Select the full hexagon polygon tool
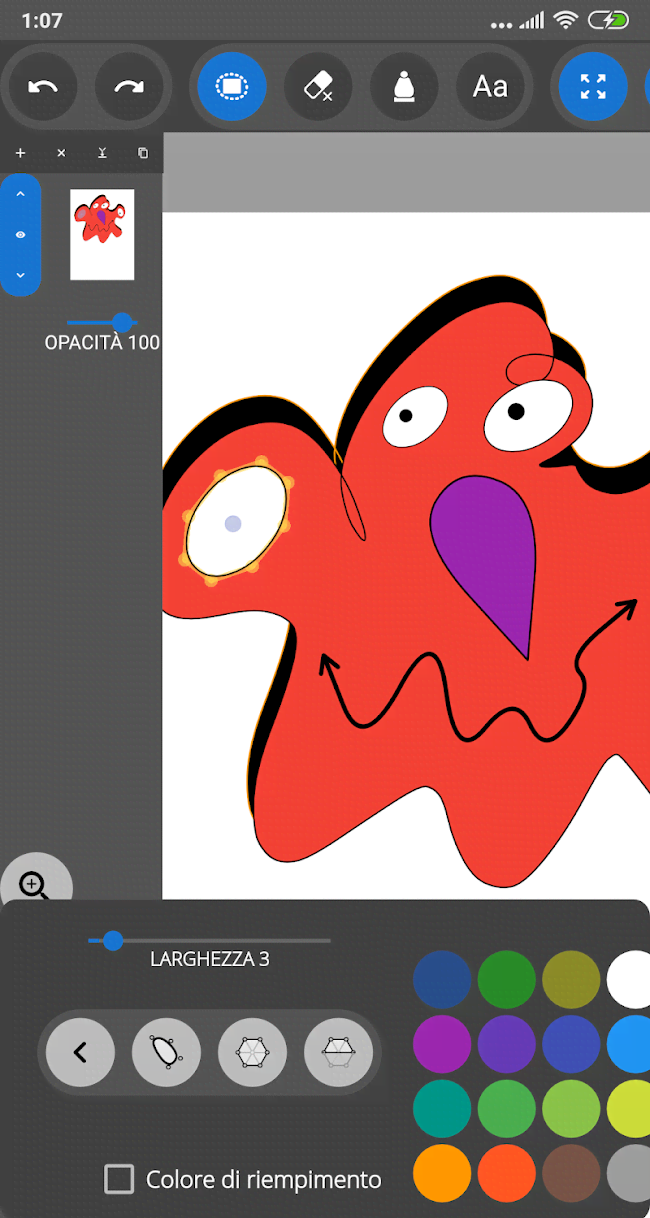 252,1052
